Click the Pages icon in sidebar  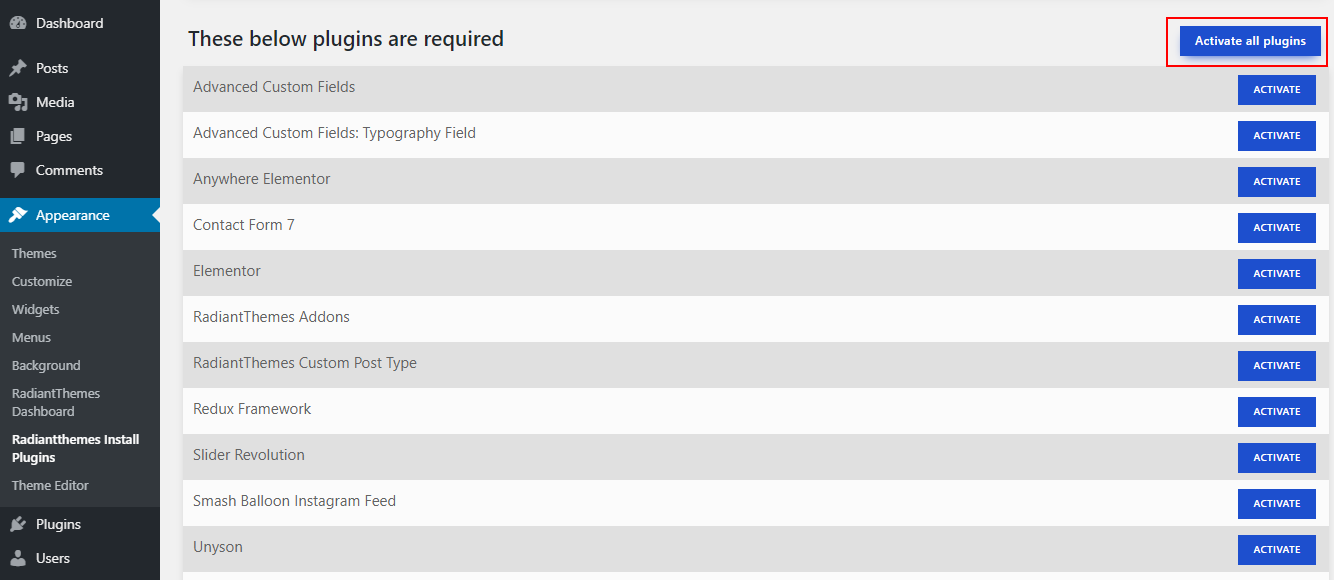[x=18, y=136]
